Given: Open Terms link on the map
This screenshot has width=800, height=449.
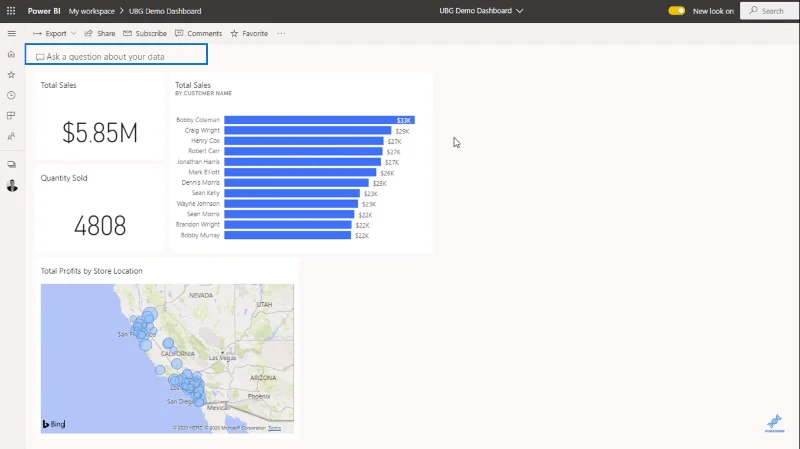Looking at the screenshot, I should (x=274, y=428).
